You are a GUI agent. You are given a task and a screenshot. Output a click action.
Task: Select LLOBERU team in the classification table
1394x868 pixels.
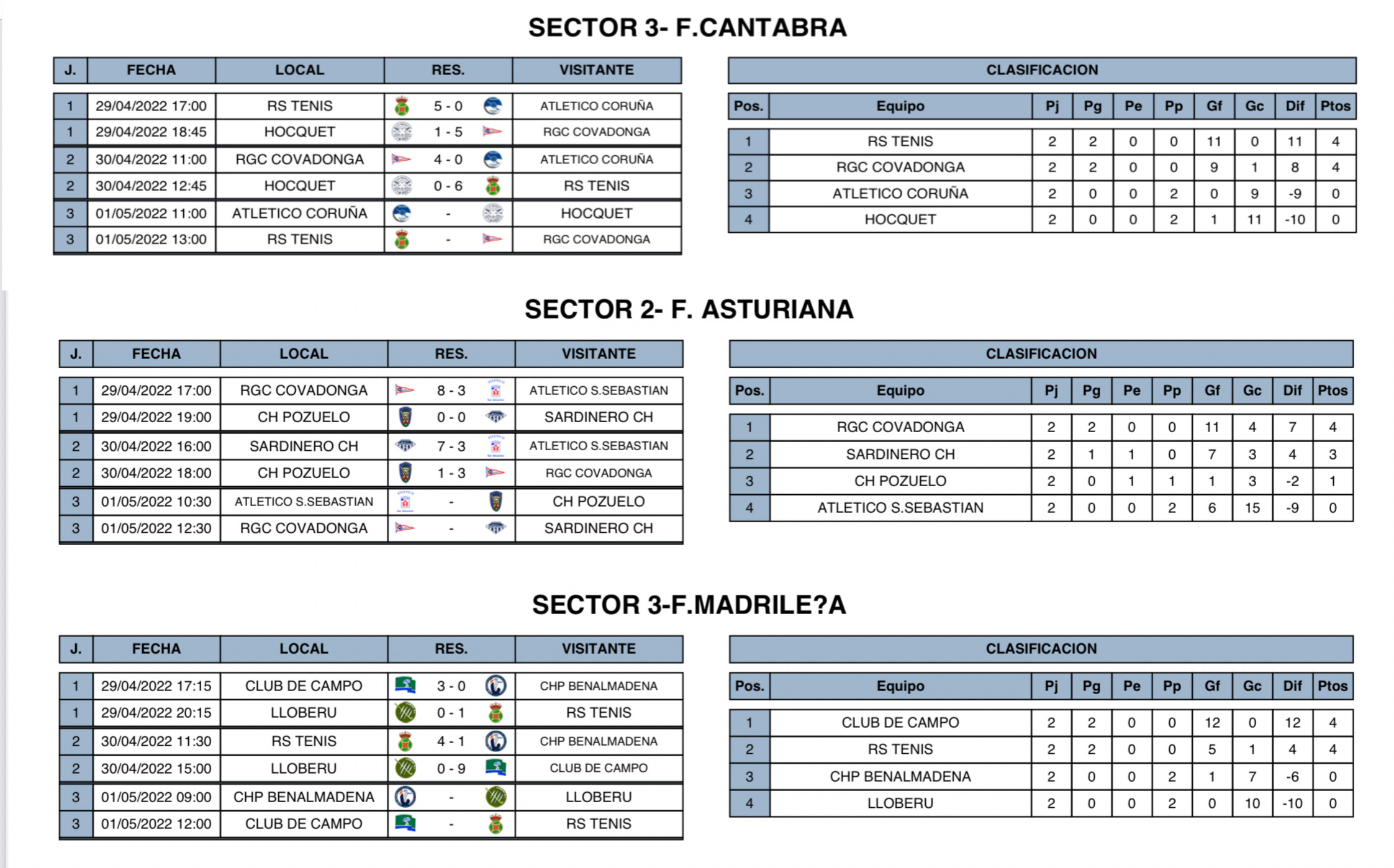point(900,803)
